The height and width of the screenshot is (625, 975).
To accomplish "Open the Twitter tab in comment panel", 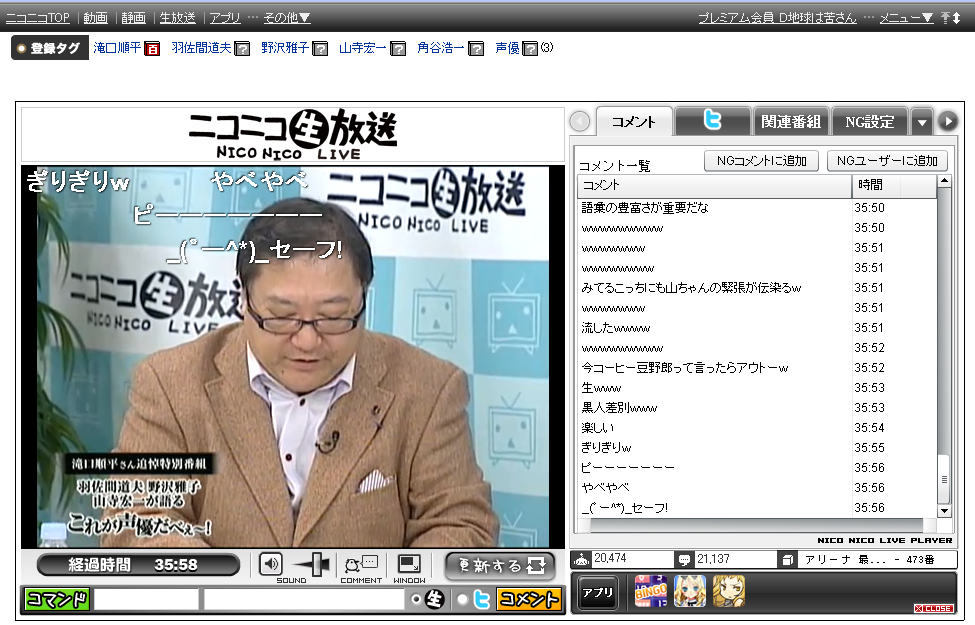I will point(712,121).
